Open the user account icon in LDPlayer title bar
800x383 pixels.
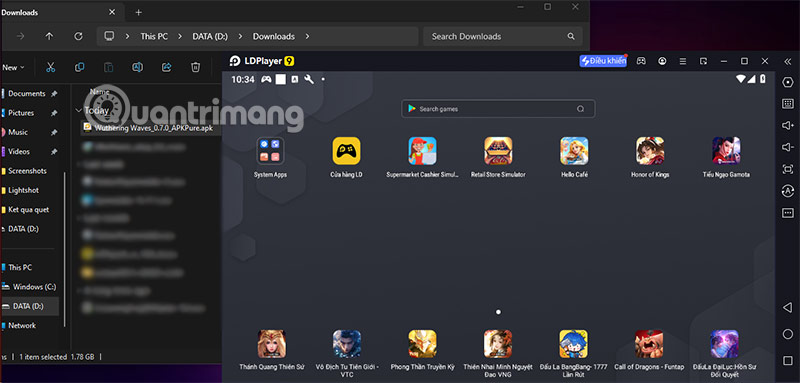click(662, 61)
